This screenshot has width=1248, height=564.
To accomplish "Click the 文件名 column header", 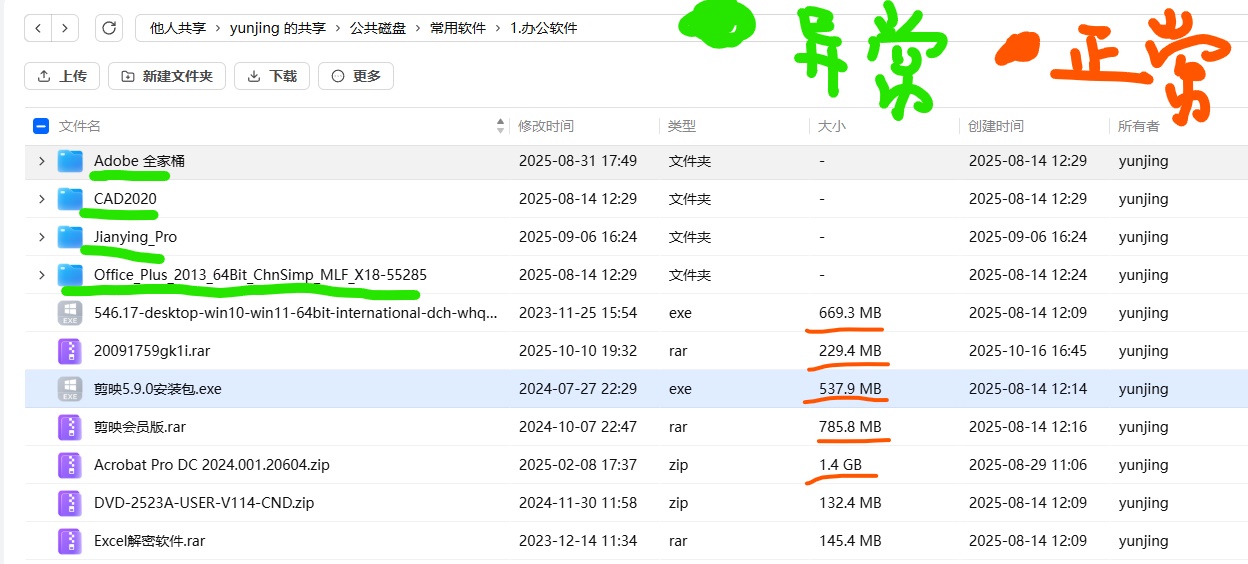I will 80,126.
